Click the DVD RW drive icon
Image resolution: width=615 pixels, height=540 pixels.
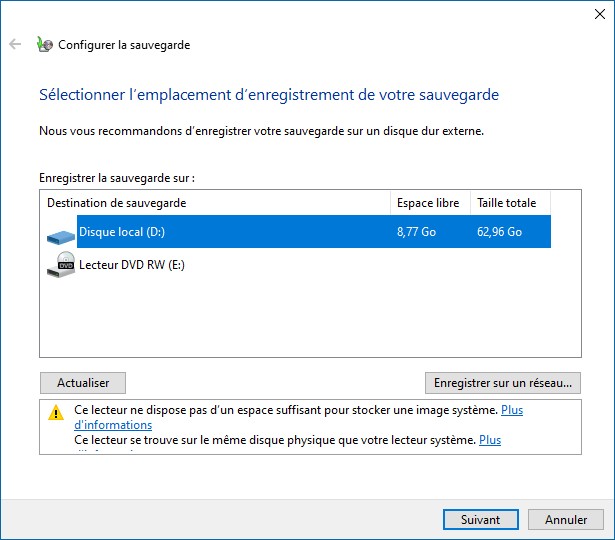click(x=61, y=265)
